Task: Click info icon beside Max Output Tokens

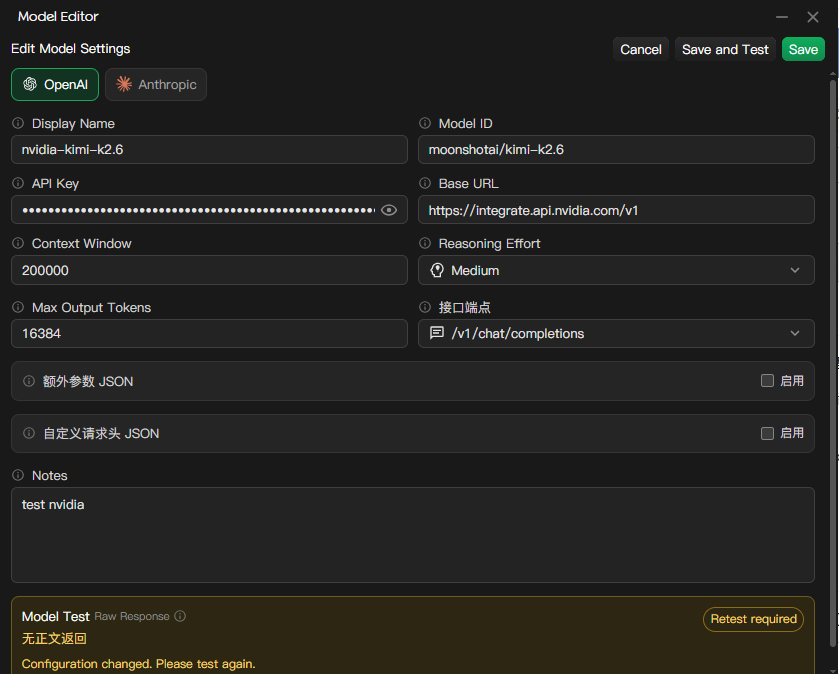Action: [x=18, y=307]
